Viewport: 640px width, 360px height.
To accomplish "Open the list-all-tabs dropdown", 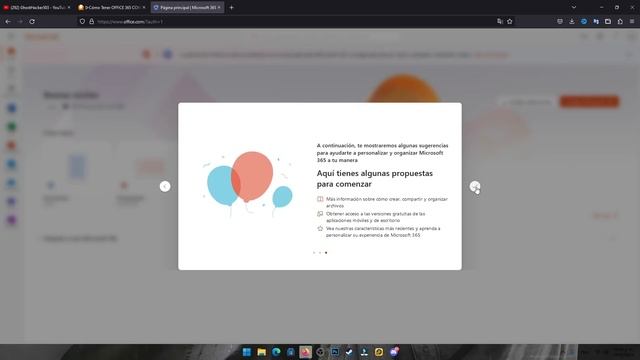I will tap(573, 7).
